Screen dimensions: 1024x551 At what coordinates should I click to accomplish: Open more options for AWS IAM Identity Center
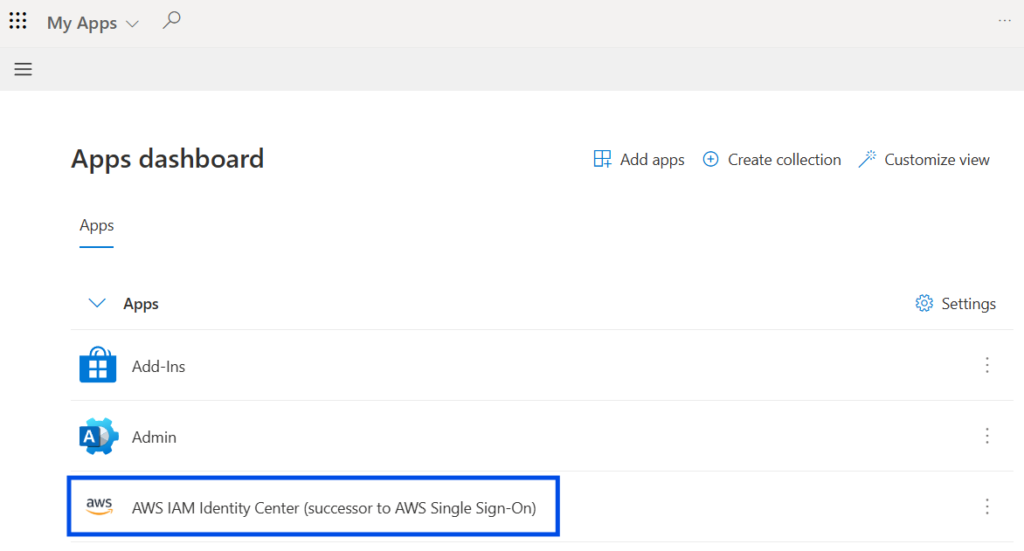click(987, 507)
